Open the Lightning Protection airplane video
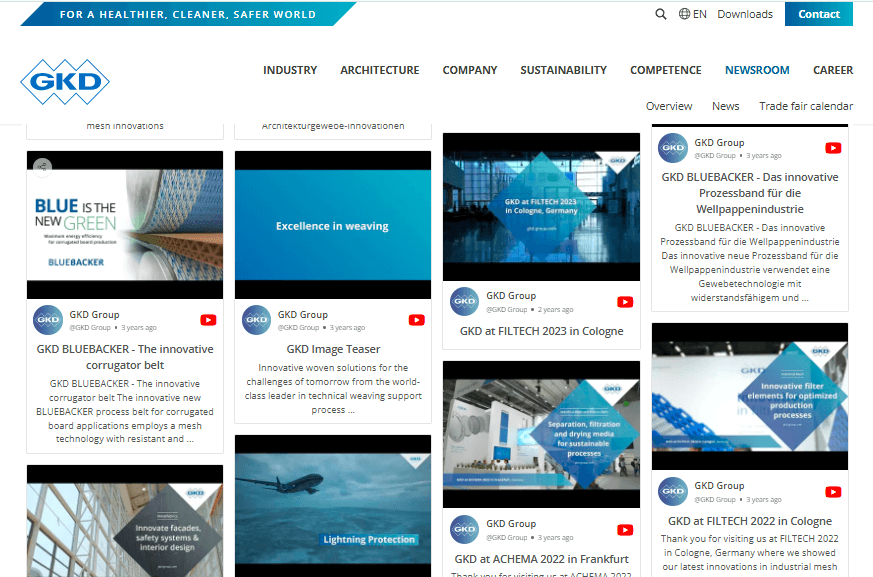The width and height of the screenshot is (873, 577). (332, 505)
